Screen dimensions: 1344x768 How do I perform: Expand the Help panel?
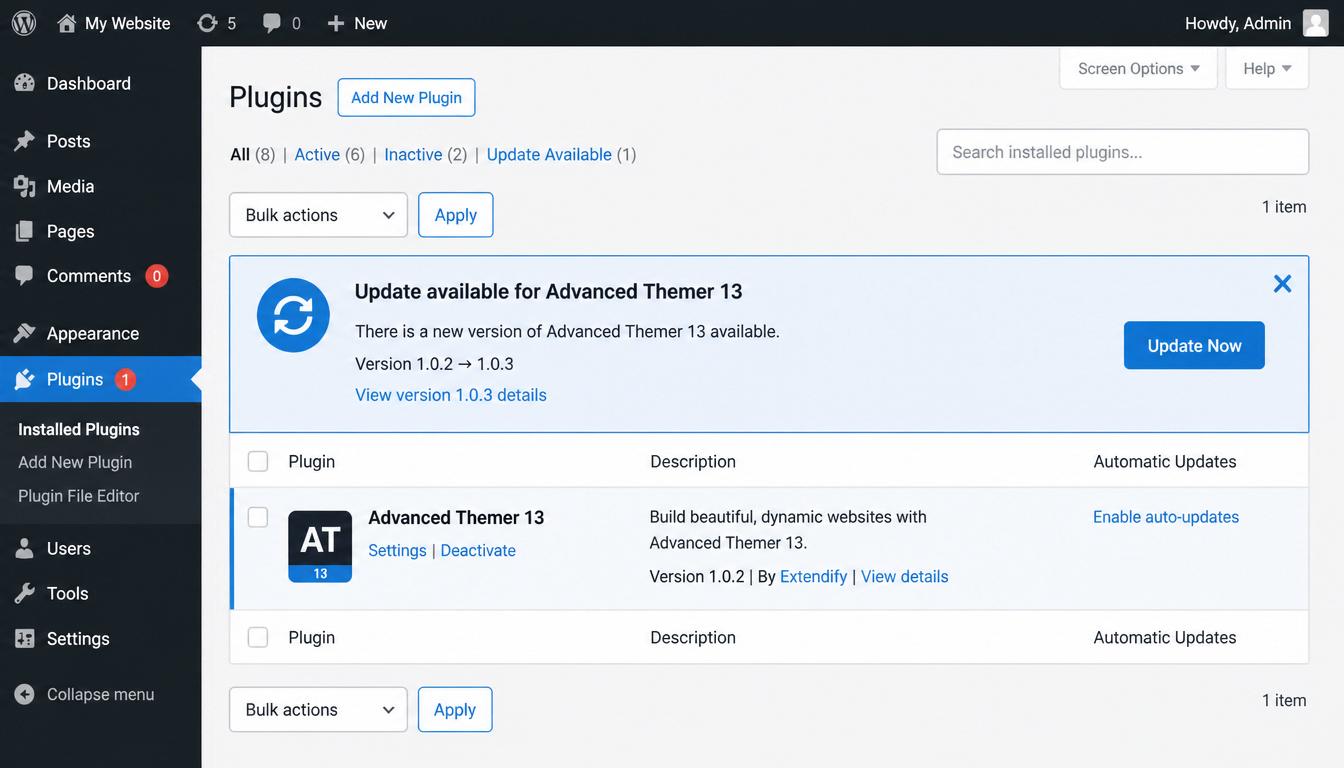pyautogui.click(x=1267, y=68)
